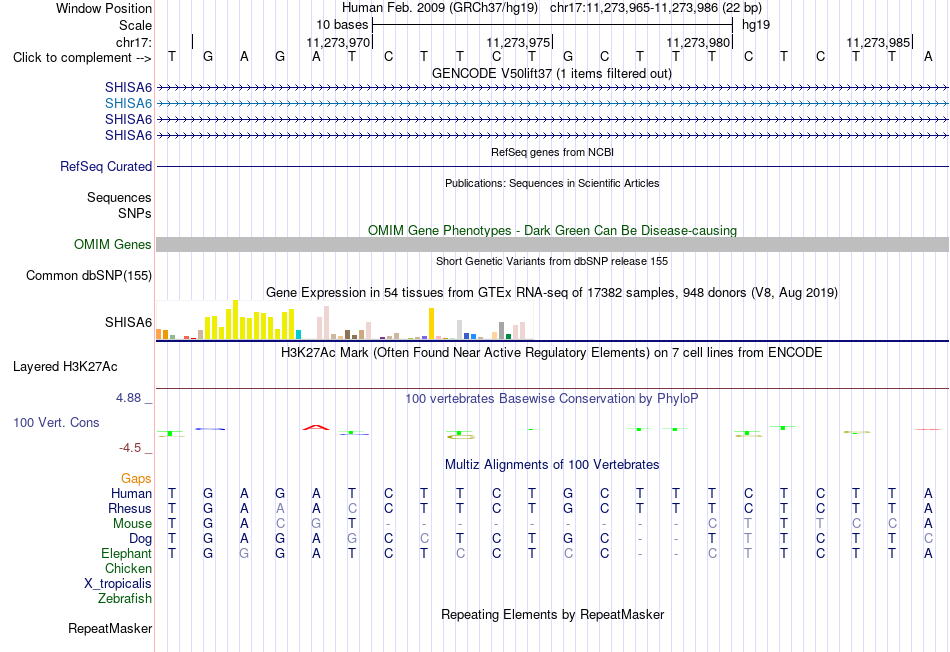950x652 pixels.
Task: Select the "Rhesus" alignment row label
Action: 130,508
